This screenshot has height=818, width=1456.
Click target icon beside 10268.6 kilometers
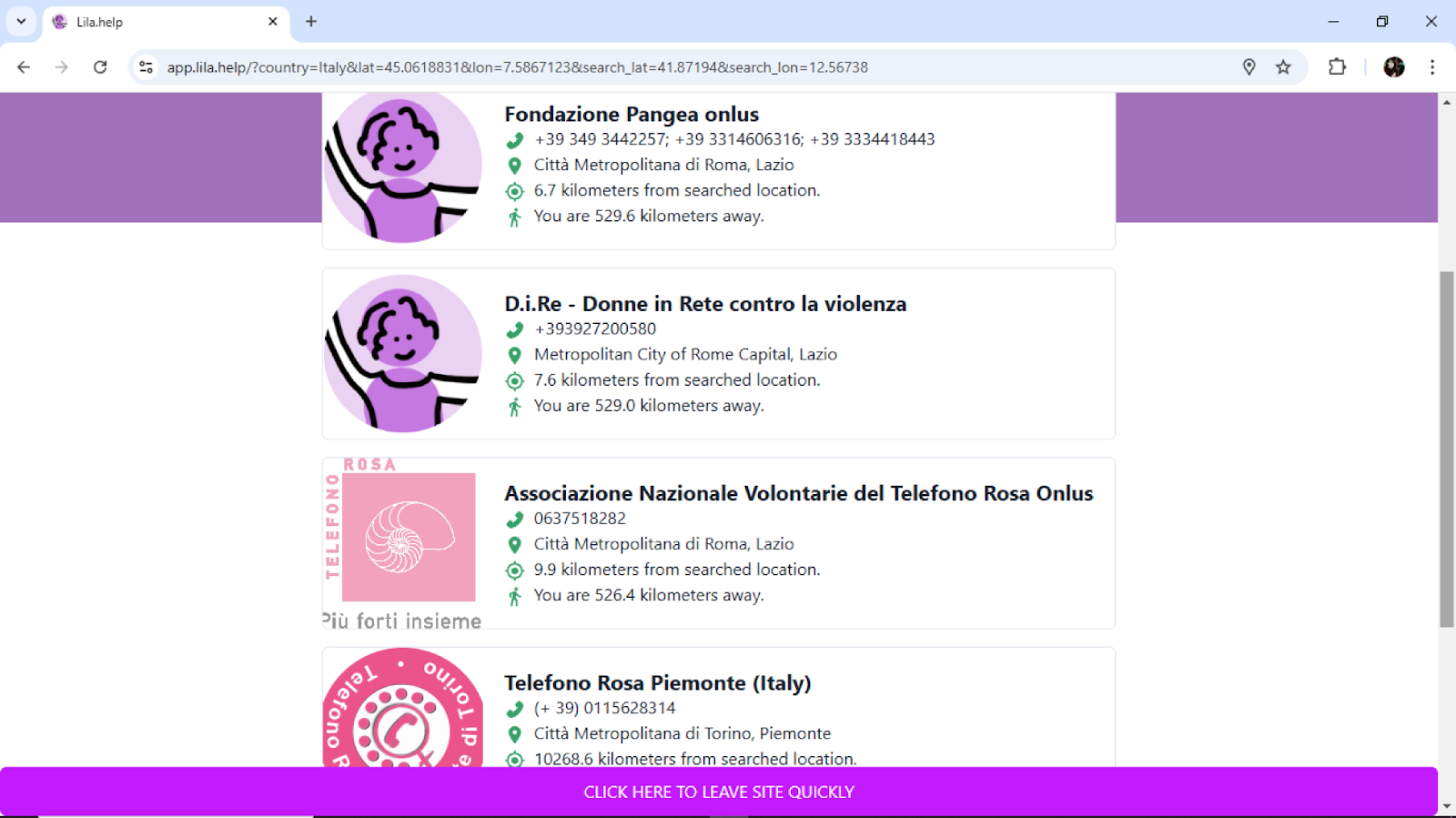click(514, 759)
